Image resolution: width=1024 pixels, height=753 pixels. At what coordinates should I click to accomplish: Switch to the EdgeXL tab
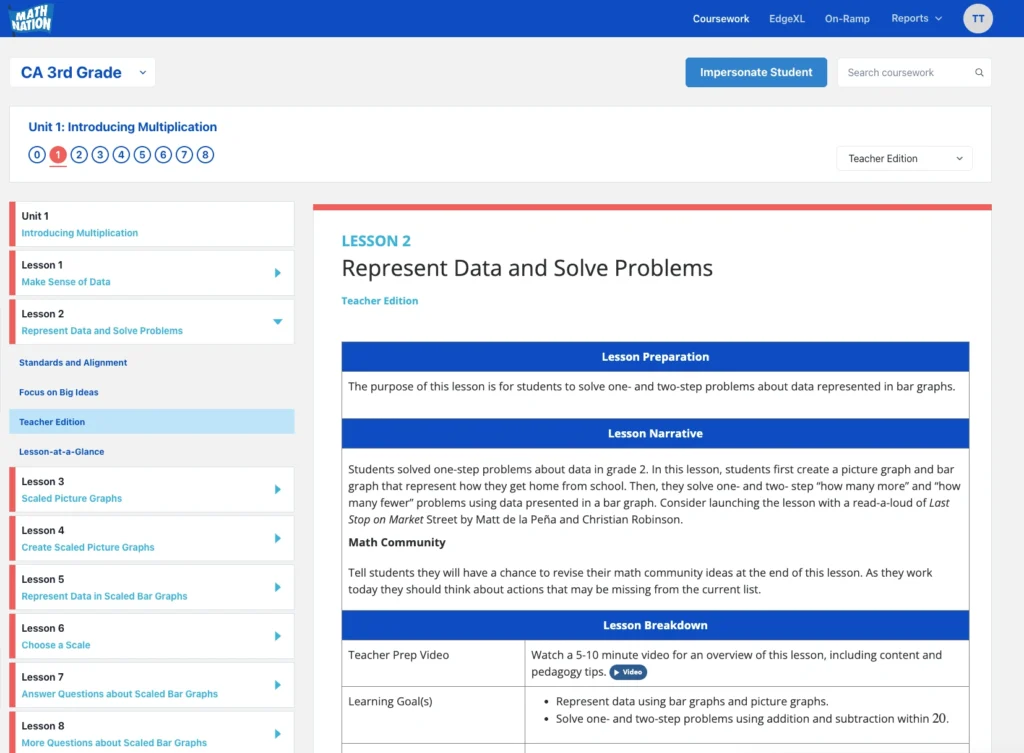[787, 18]
